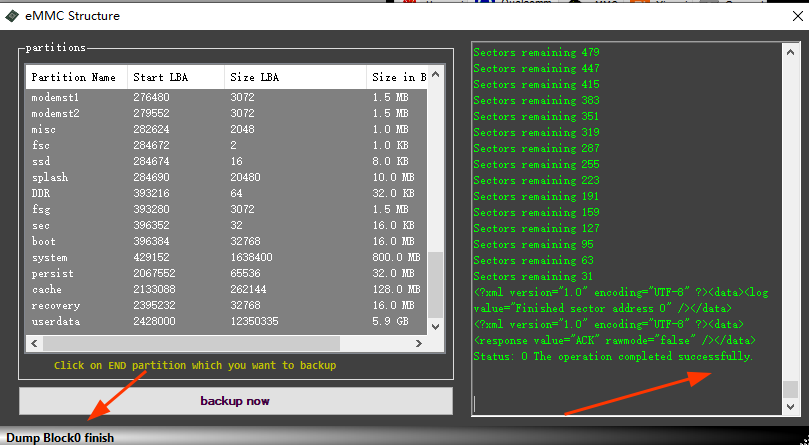Viewport: 809px width, 445px height.
Task: Click partition list scroll up arrow
Action: 435,74
